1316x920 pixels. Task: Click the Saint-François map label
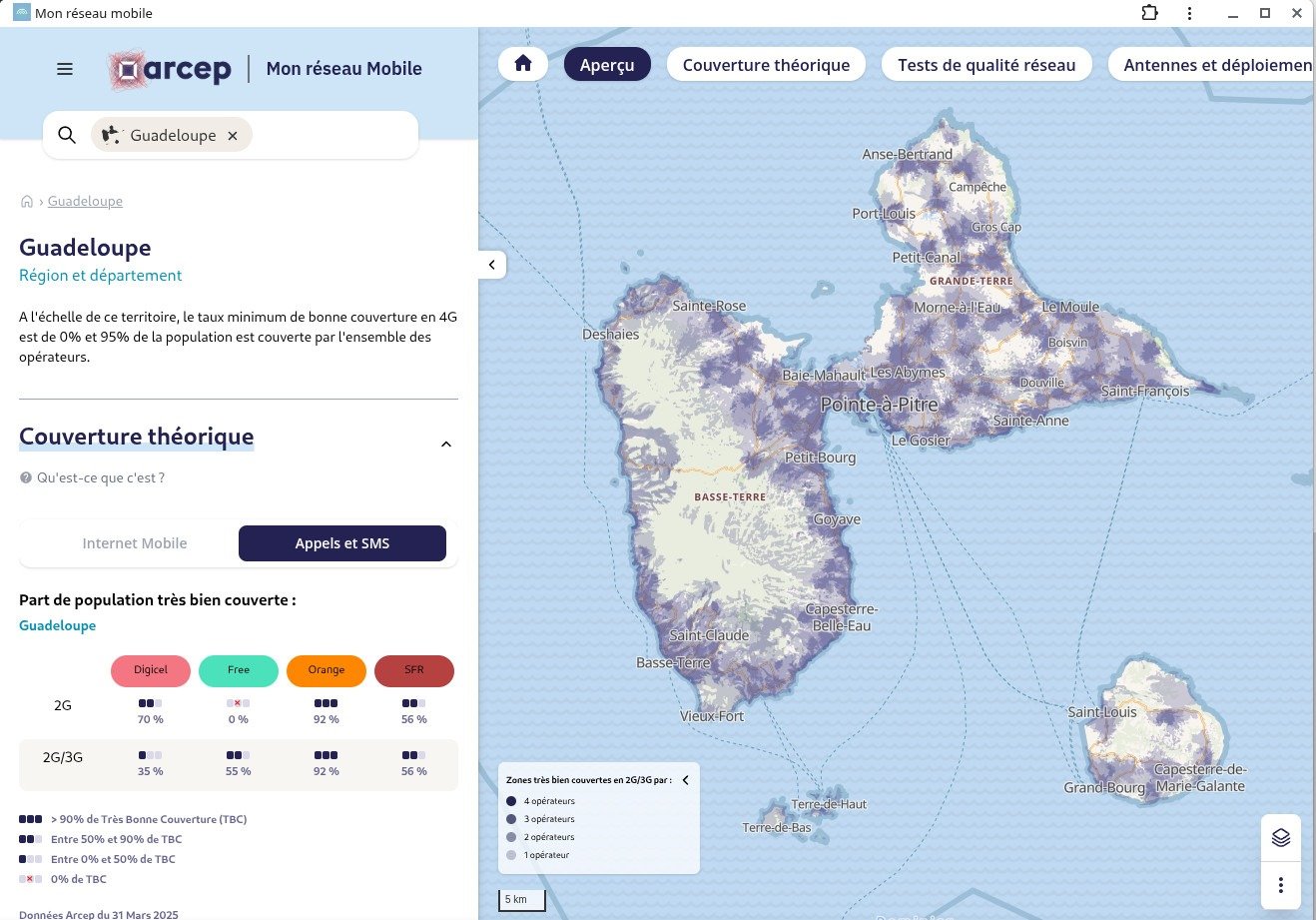pyautogui.click(x=1145, y=391)
